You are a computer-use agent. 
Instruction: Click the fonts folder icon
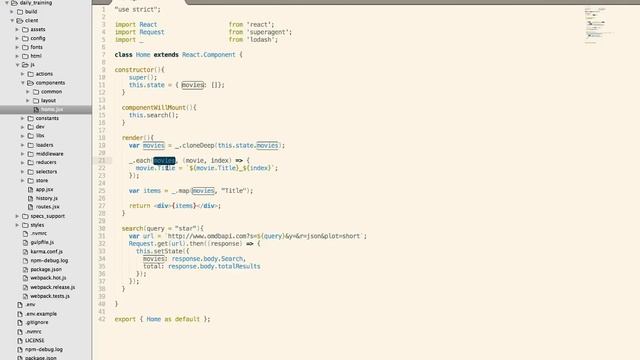click(x=25, y=47)
